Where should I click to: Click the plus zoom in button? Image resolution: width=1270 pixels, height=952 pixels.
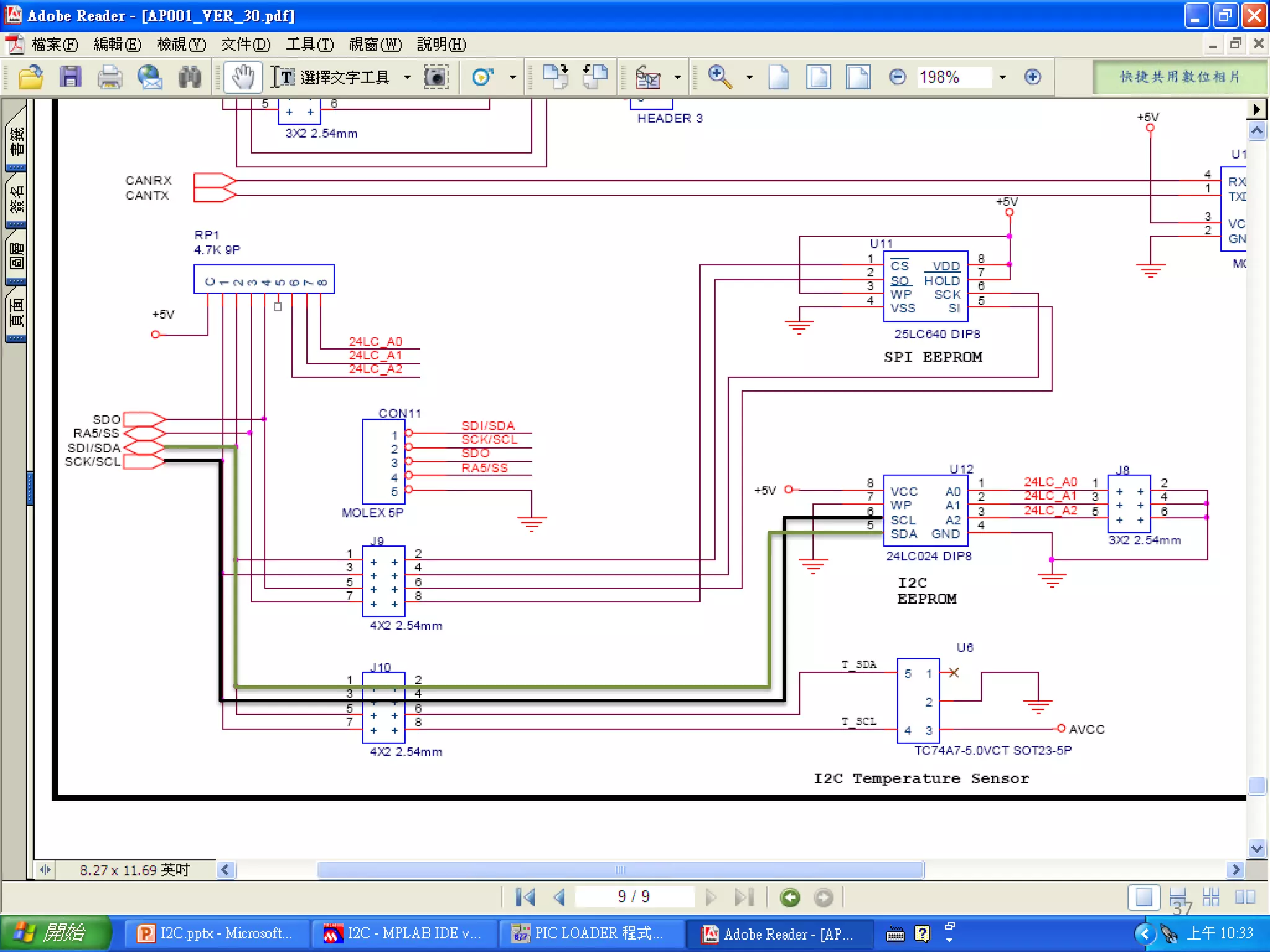click(1032, 77)
